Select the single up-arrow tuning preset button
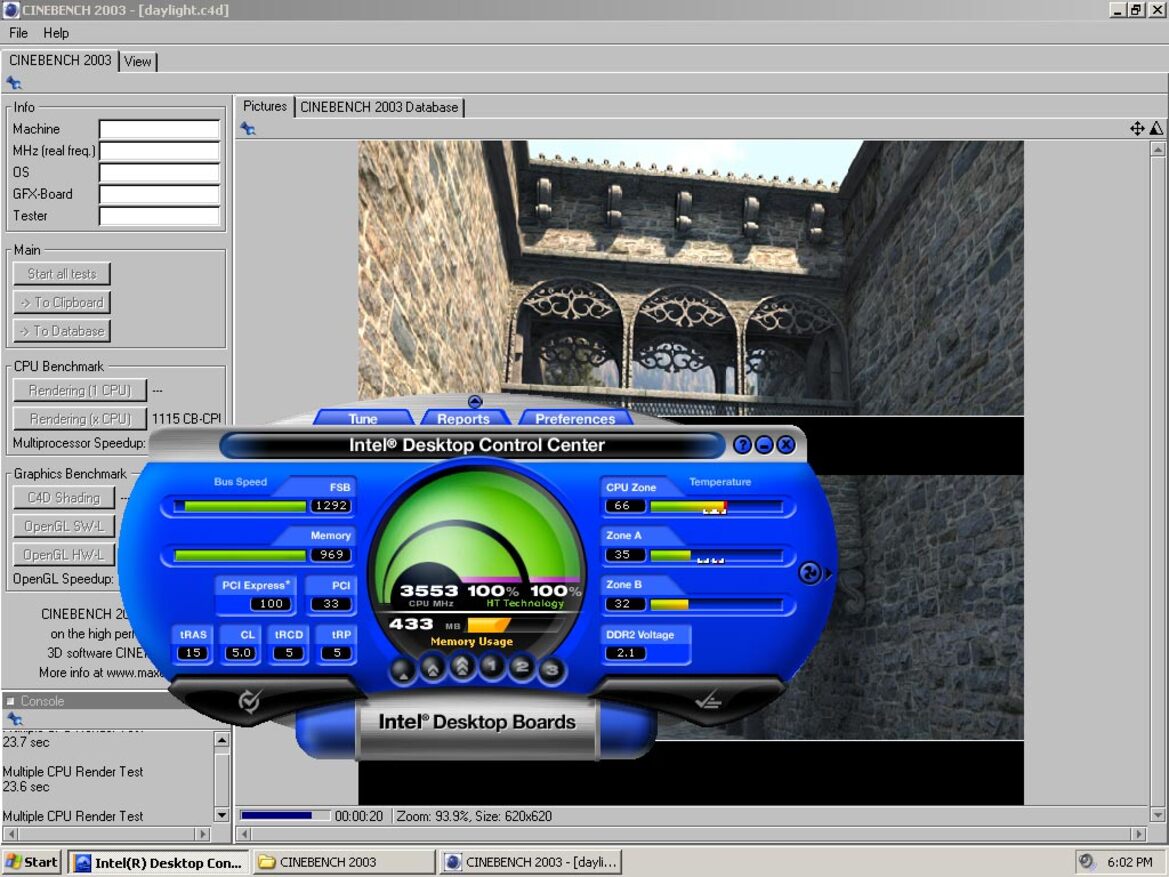The width and height of the screenshot is (1169, 877). point(403,670)
